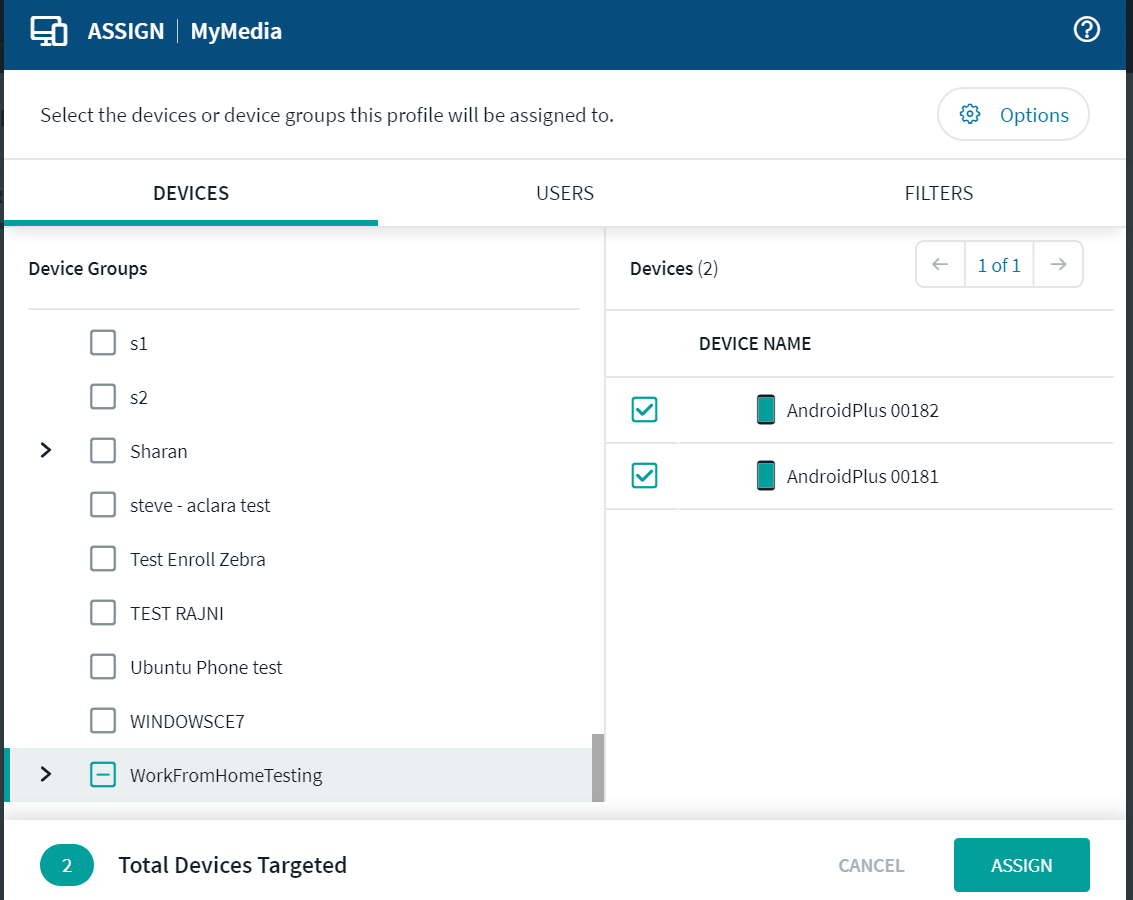Image resolution: width=1133 pixels, height=900 pixels.
Task: Cancel the profile assignment
Action: (x=871, y=865)
